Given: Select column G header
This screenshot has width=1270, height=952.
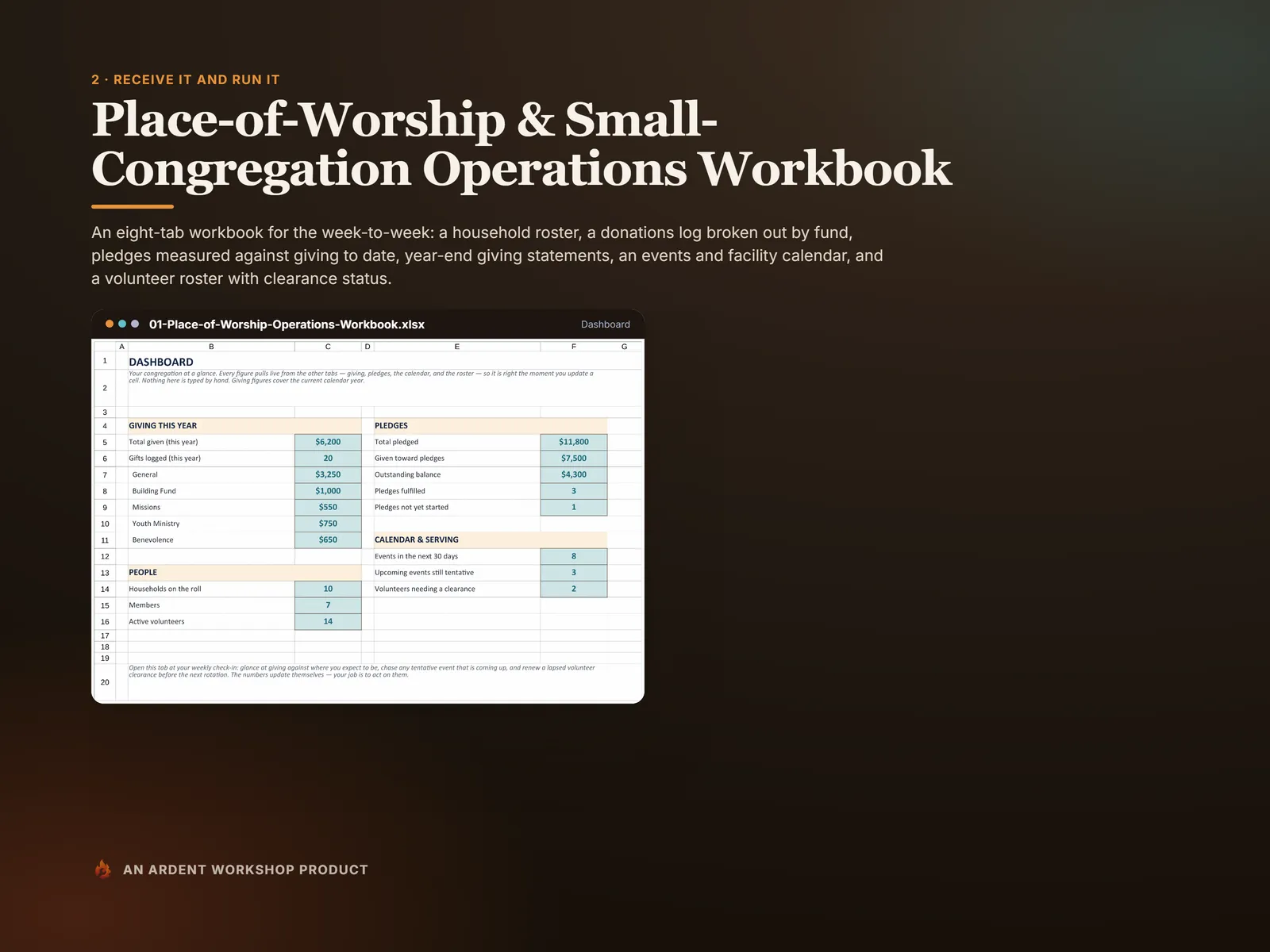Looking at the screenshot, I should click(625, 347).
